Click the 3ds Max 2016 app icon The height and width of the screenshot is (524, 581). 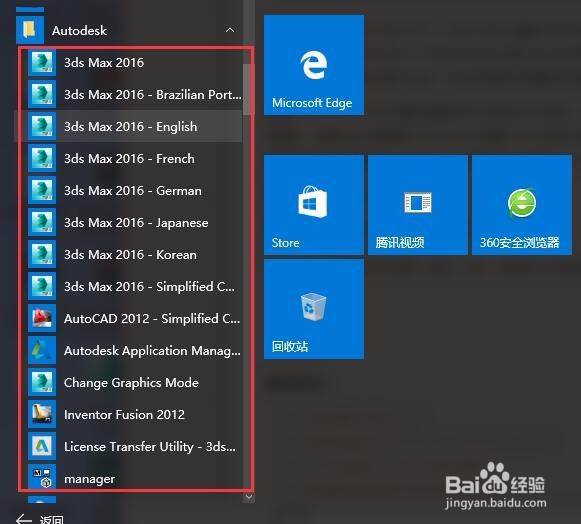(x=42, y=62)
